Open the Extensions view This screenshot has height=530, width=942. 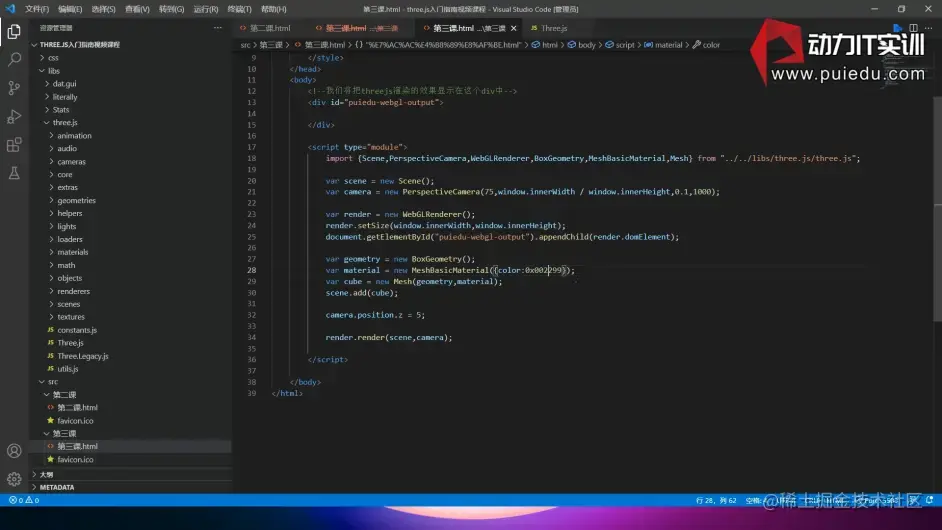(x=14, y=145)
